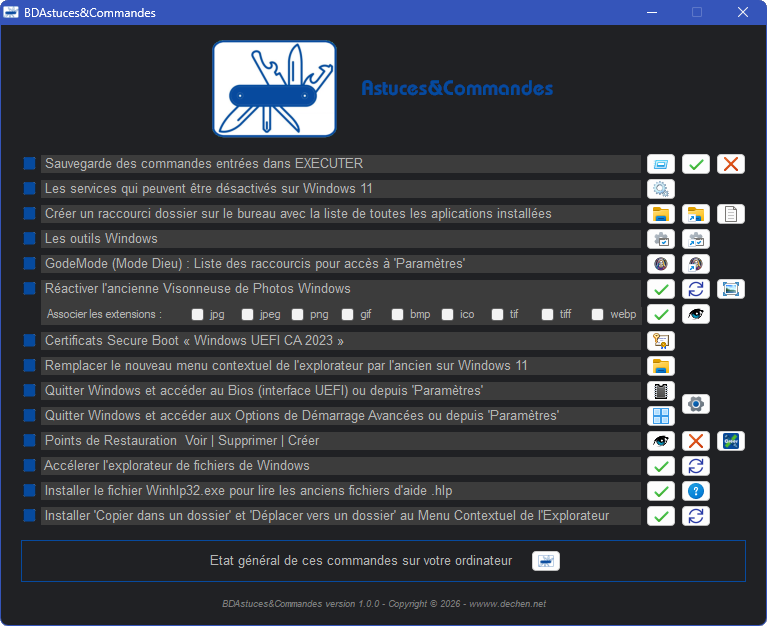767x626 pixels.
Task: Click the blue square beside 'Les outils Windows'
Action: point(29,238)
